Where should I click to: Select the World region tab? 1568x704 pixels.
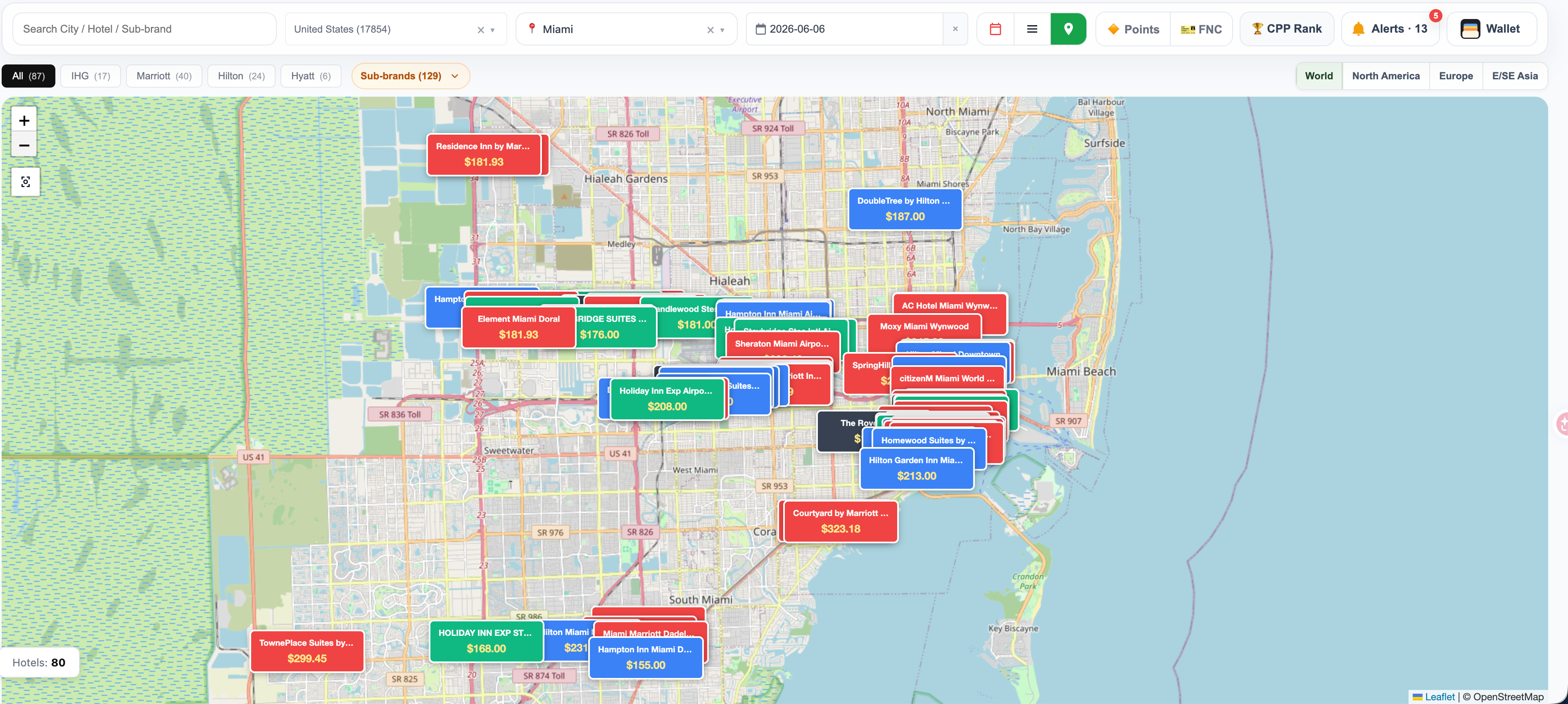click(x=1319, y=76)
